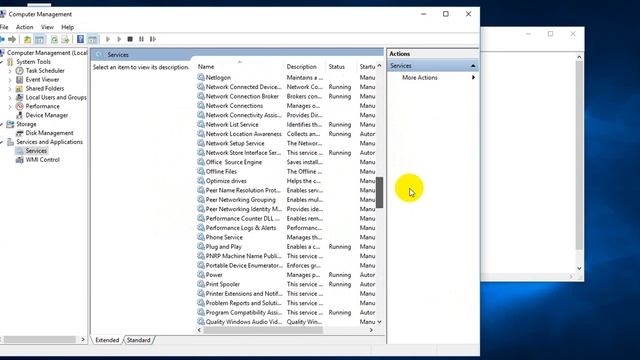
Task: Select the Netlogon service row
Action: 218,78
